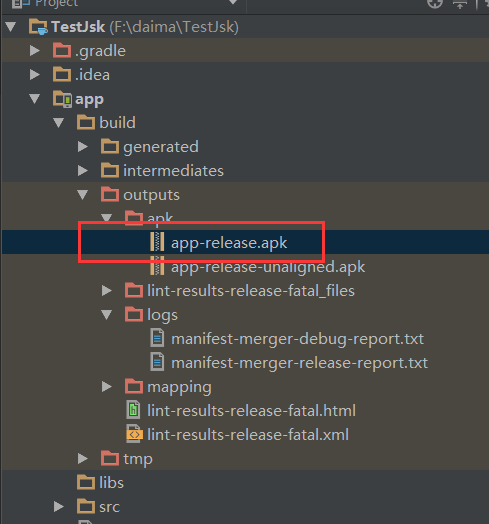The image size is (489, 524).
Task: Collapse the outputs folder arrow
Action: (83, 195)
